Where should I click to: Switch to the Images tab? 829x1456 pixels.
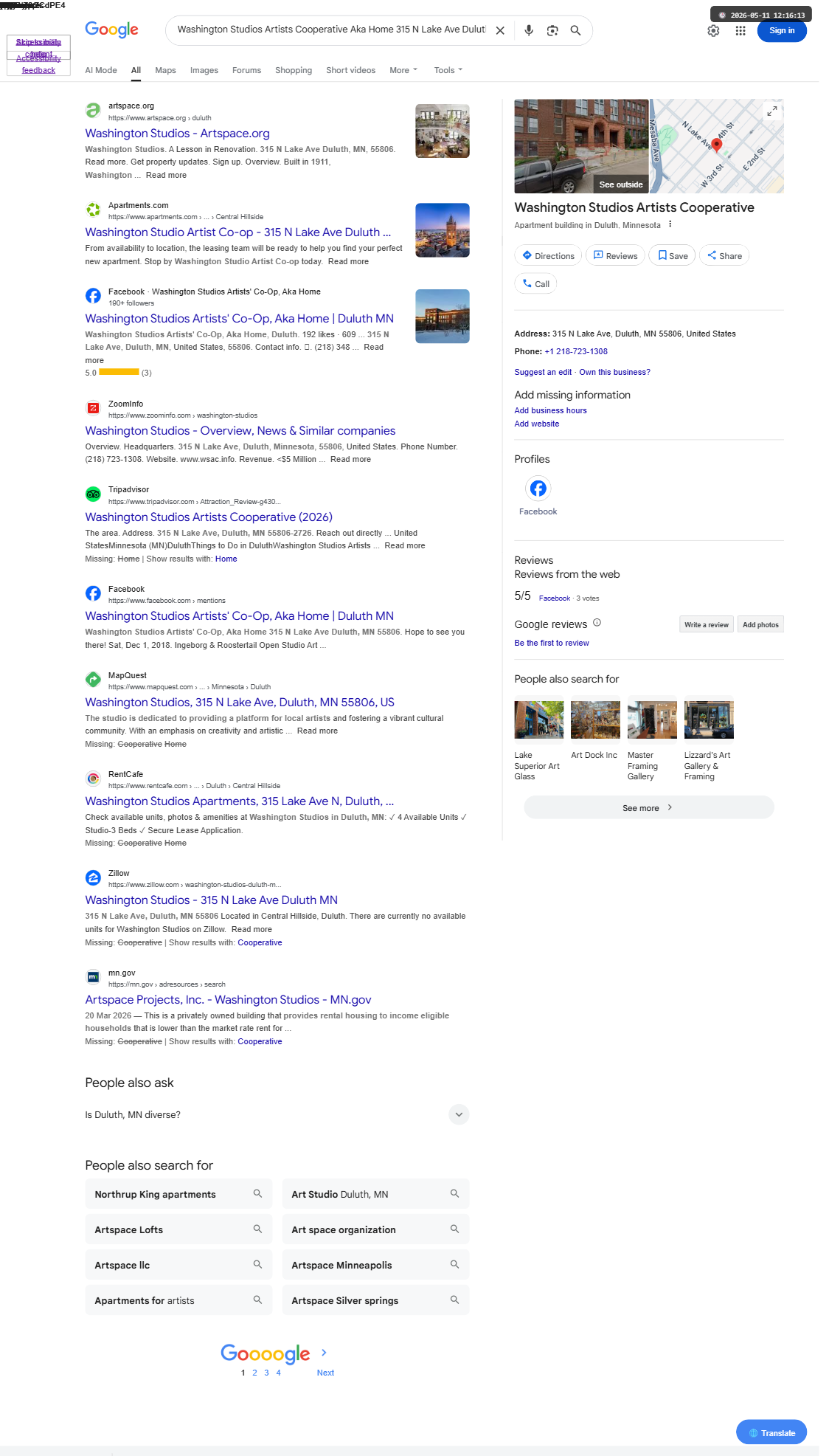click(x=204, y=70)
